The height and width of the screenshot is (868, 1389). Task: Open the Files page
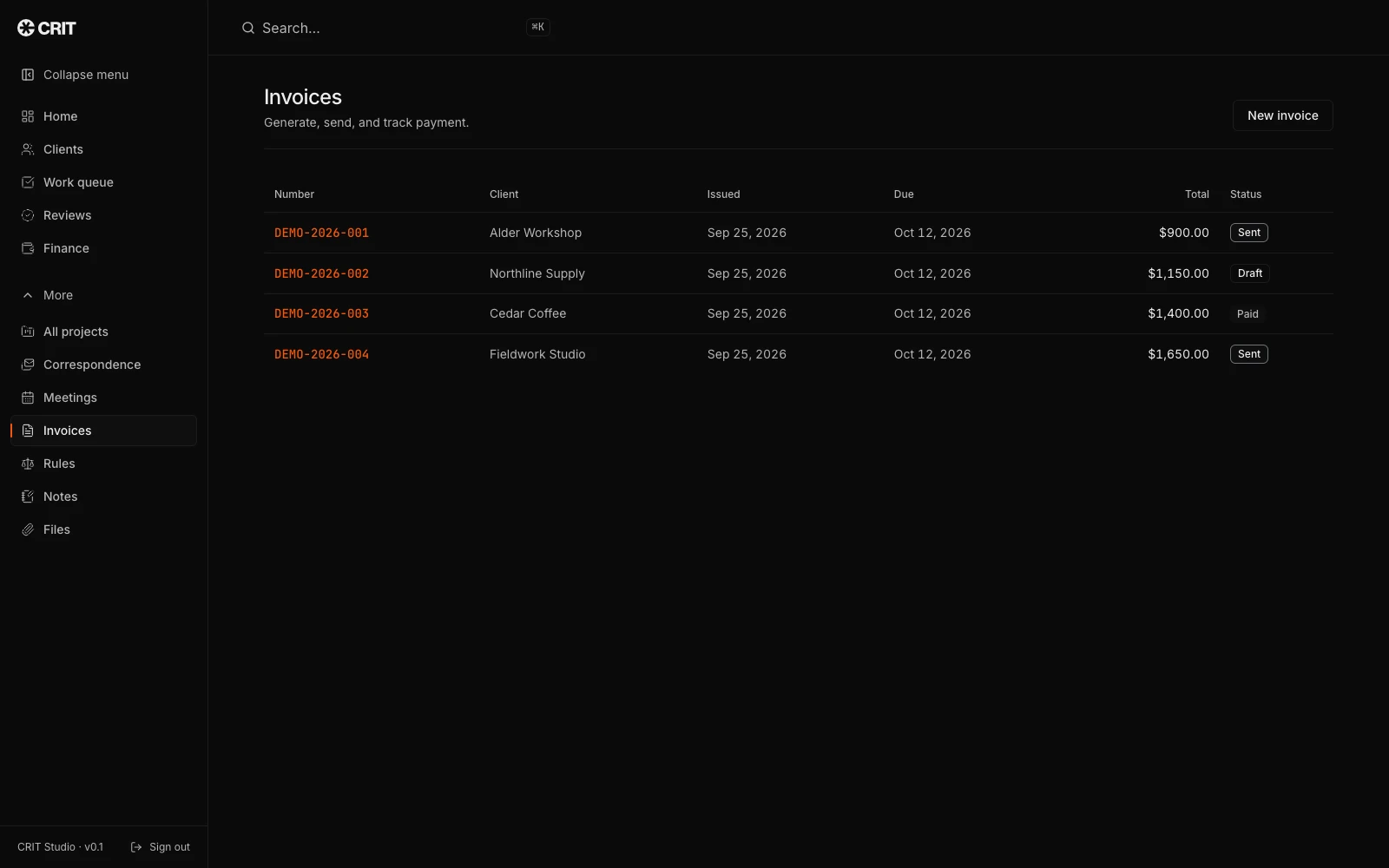coord(103,529)
